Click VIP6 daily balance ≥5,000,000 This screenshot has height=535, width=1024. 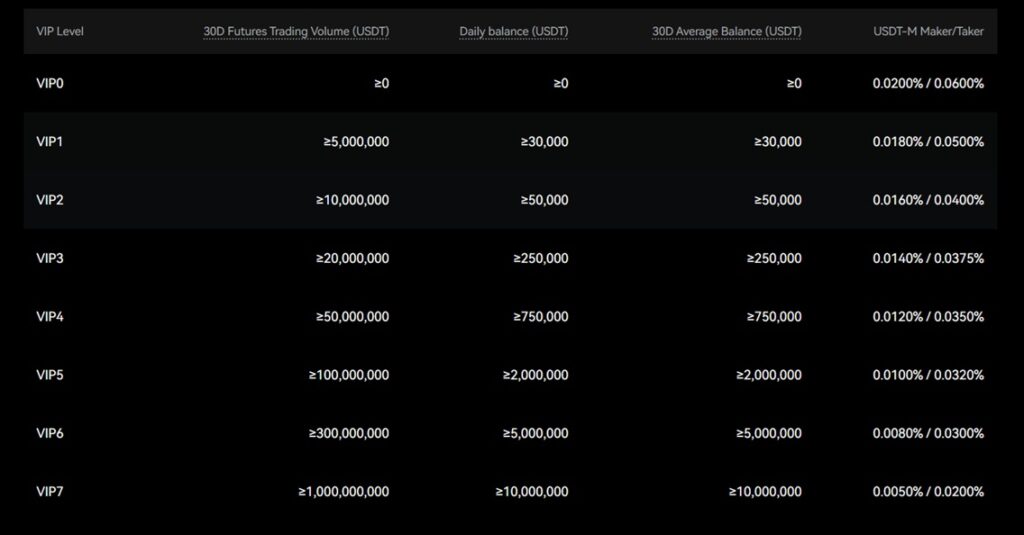536,433
